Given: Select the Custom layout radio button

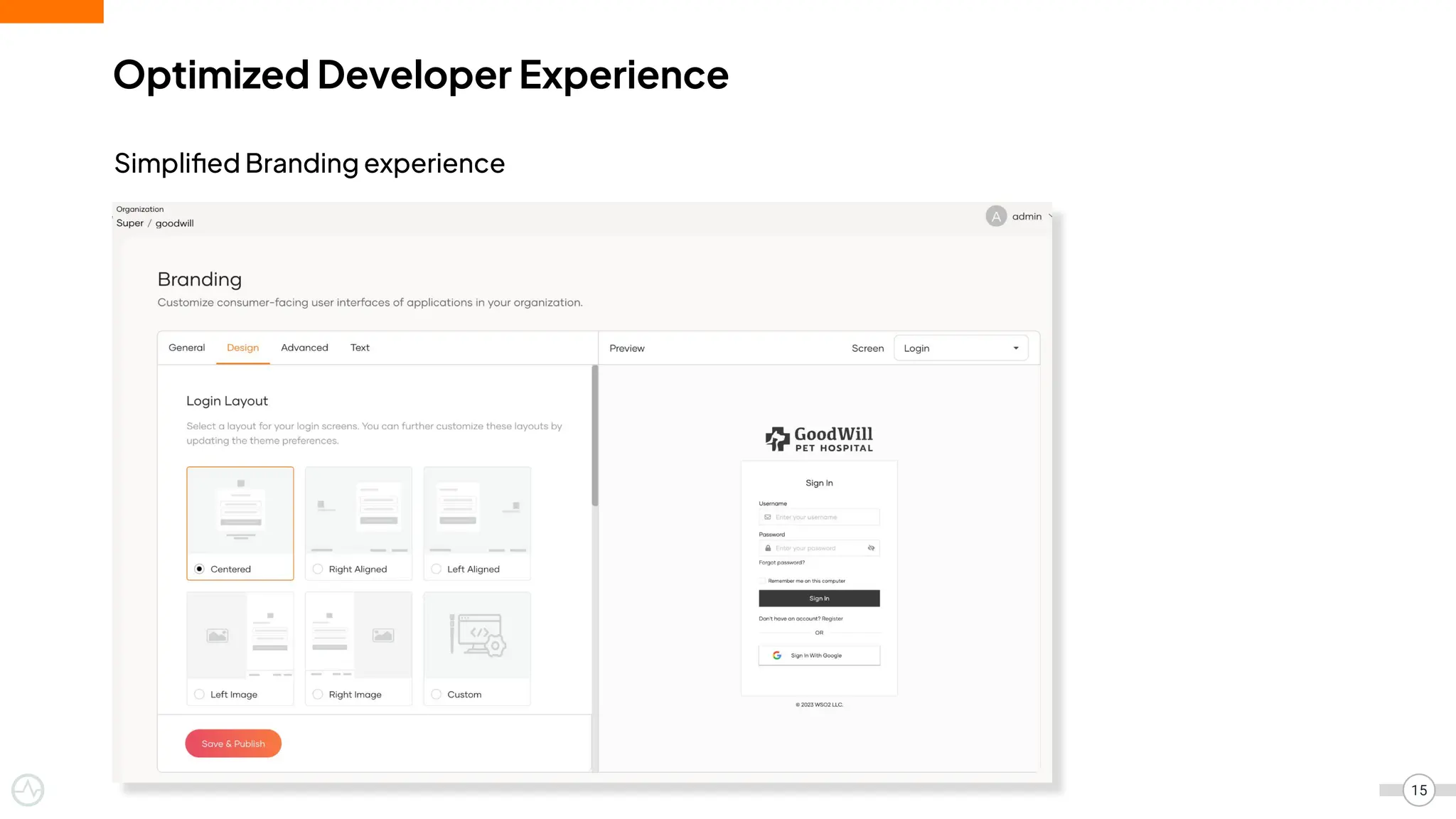Looking at the screenshot, I should pyautogui.click(x=437, y=694).
